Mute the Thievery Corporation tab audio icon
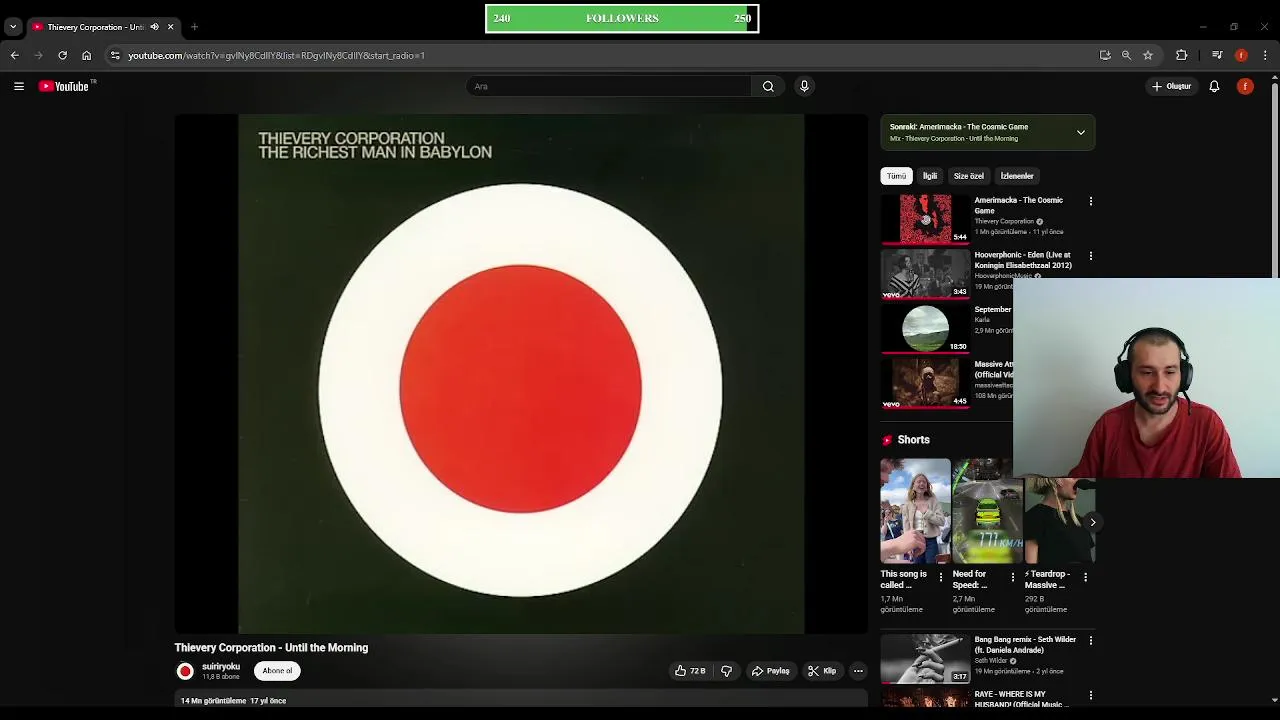This screenshot has height=720, width=1280. pos(154,27)
